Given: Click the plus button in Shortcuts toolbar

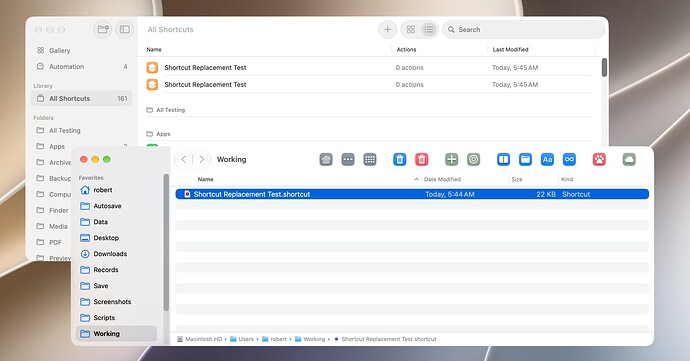Looking at the screenshot, I should pyautogui.click(x=388, y=29).
